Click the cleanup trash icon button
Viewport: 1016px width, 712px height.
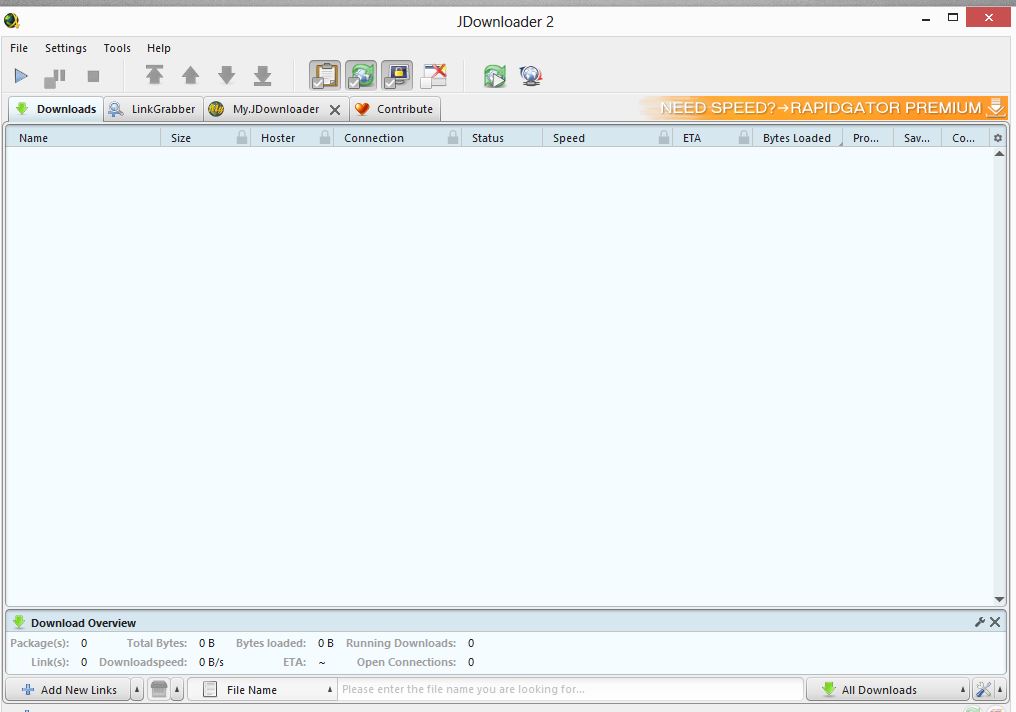[x=159, y=689]
